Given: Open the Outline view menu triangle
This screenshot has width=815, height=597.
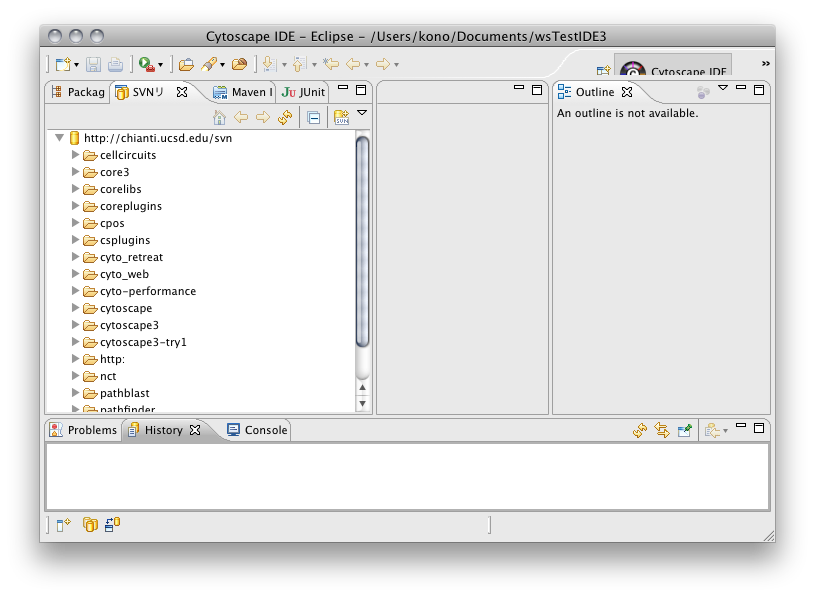Looking at the screenshot, I should [723, 88].
